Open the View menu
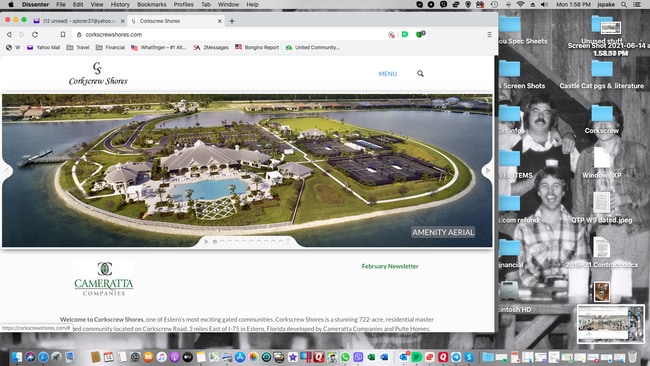The image size is (650, 366). tap(97, 5)
